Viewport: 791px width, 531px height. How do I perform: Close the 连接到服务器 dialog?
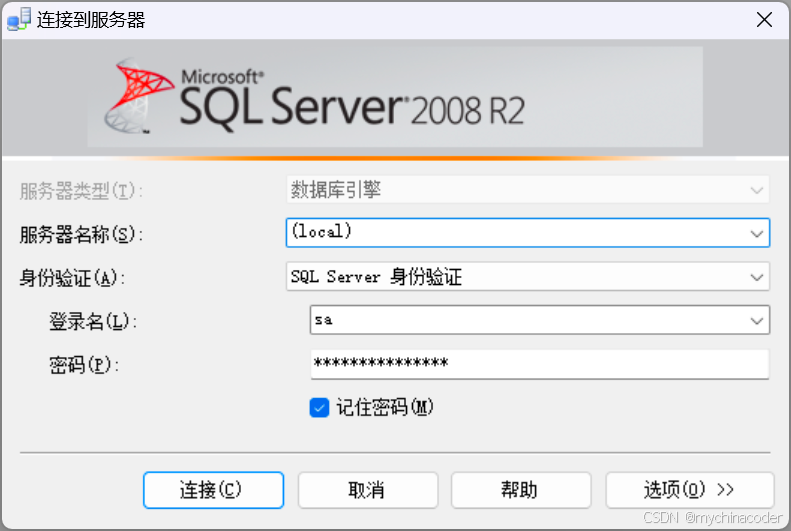[x=764, y=20]
